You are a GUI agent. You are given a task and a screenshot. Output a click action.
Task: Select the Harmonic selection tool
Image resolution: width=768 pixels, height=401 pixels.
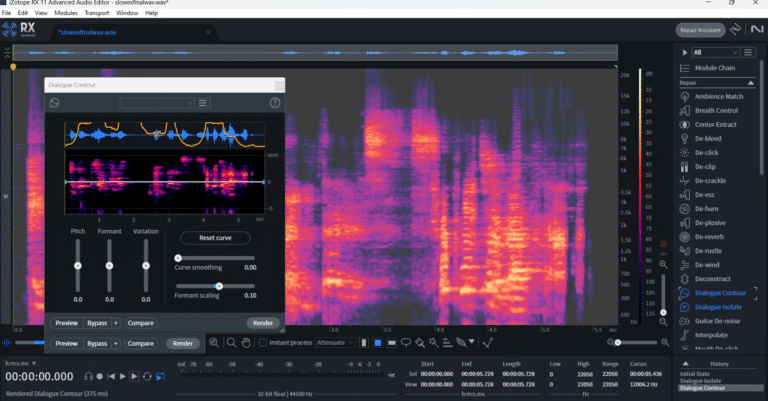tap(447, 343)
